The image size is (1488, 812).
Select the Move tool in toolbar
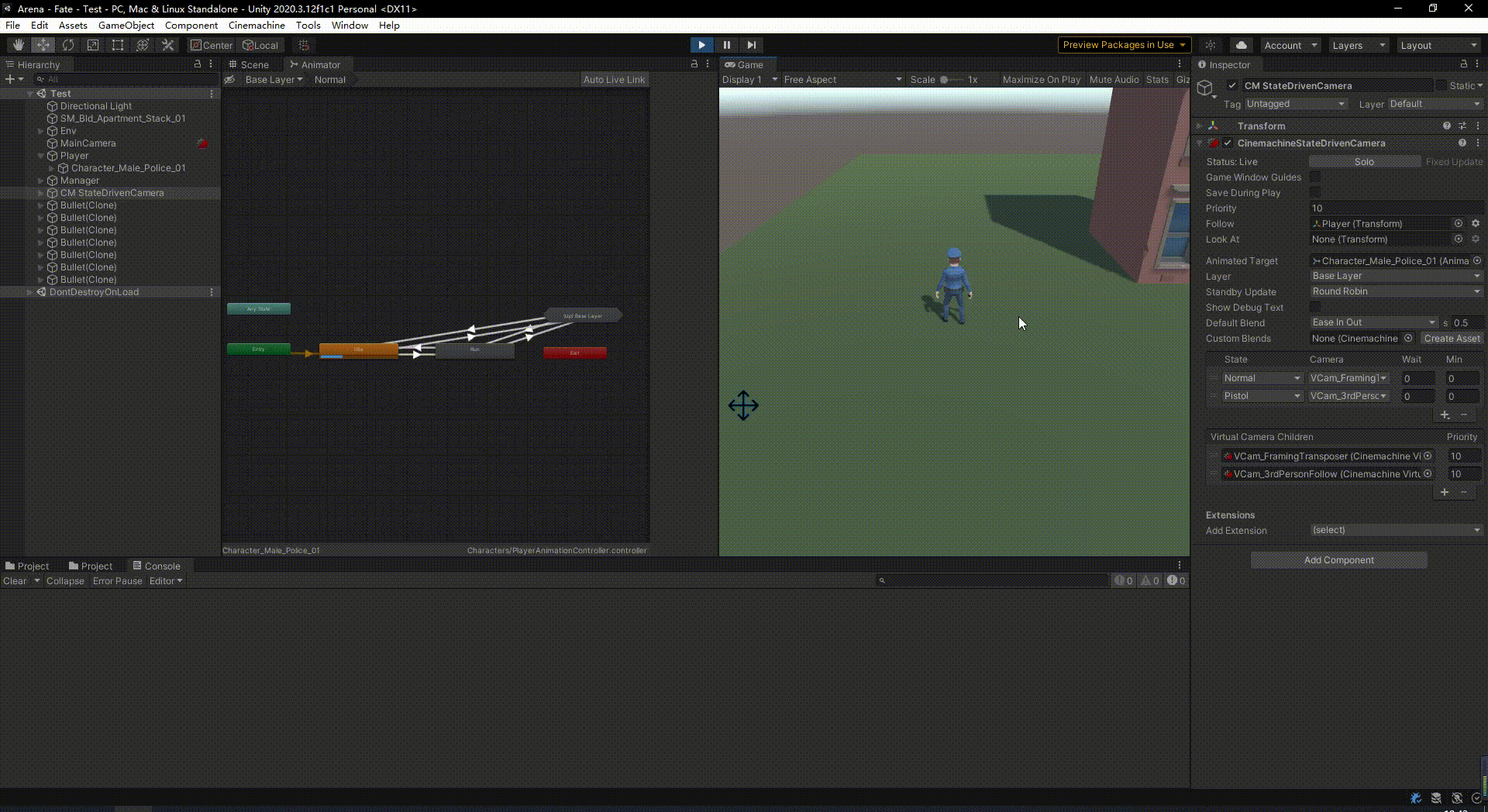coord(43,45)
